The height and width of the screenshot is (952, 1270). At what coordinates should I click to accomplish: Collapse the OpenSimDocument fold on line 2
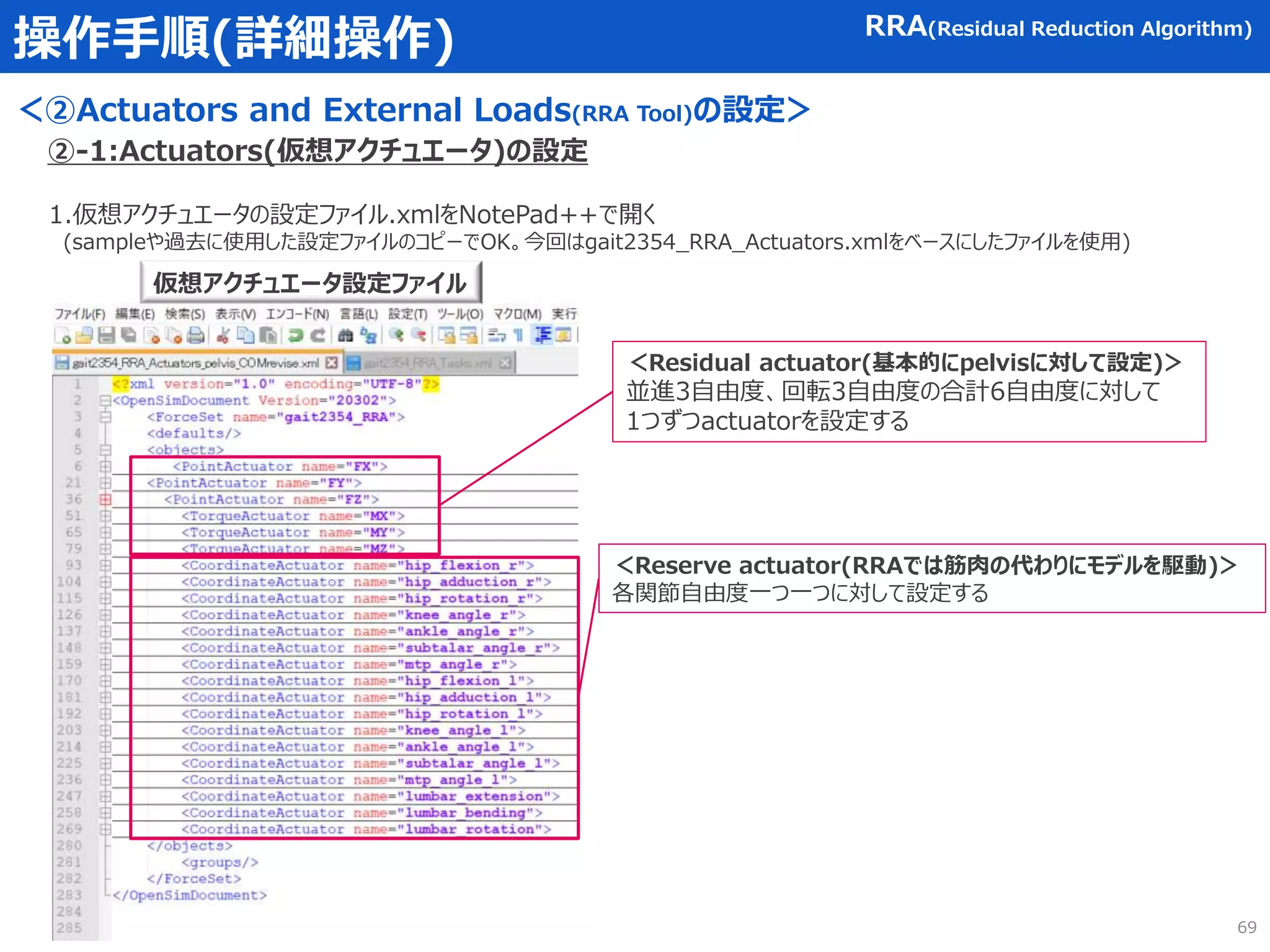105,400
